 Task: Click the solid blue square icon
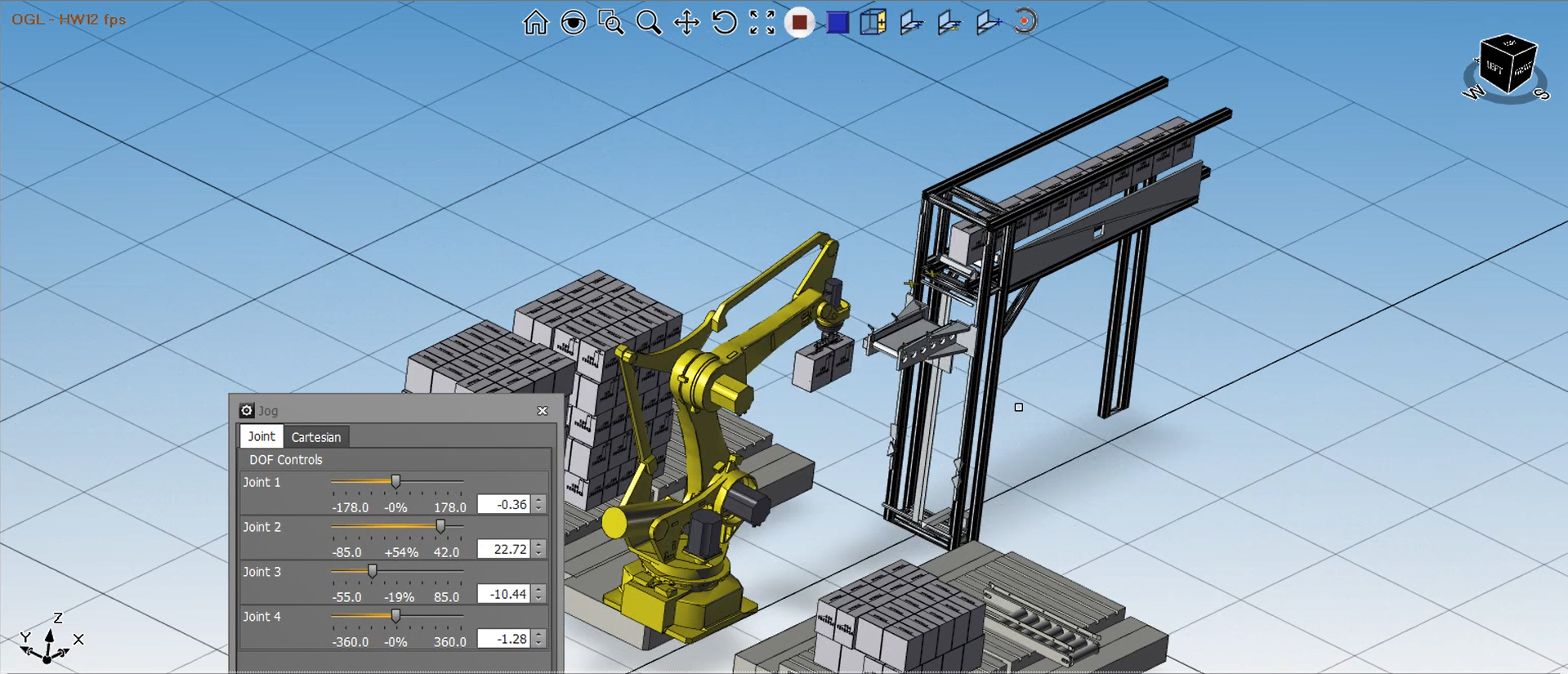[x=837, y=22]
